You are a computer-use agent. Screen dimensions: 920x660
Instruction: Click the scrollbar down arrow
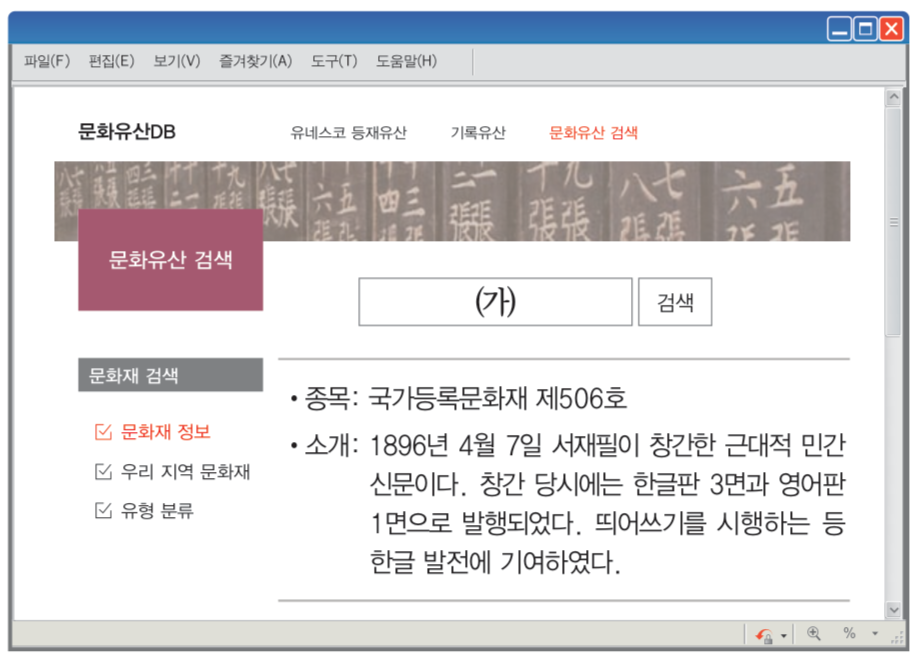[895, 609]
